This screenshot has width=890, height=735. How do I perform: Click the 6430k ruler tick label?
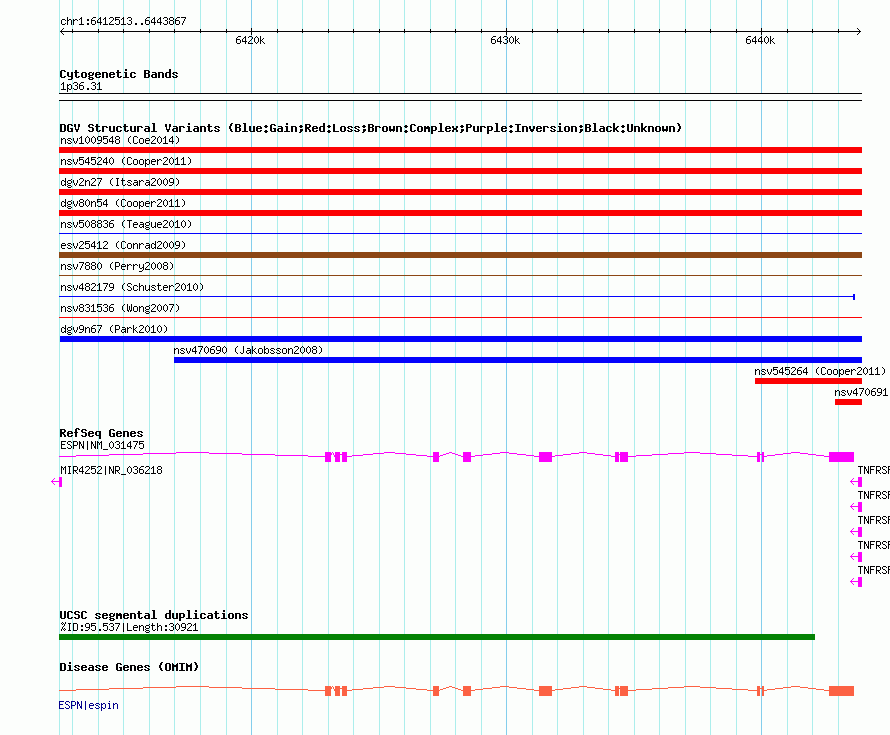coord(505,40)
